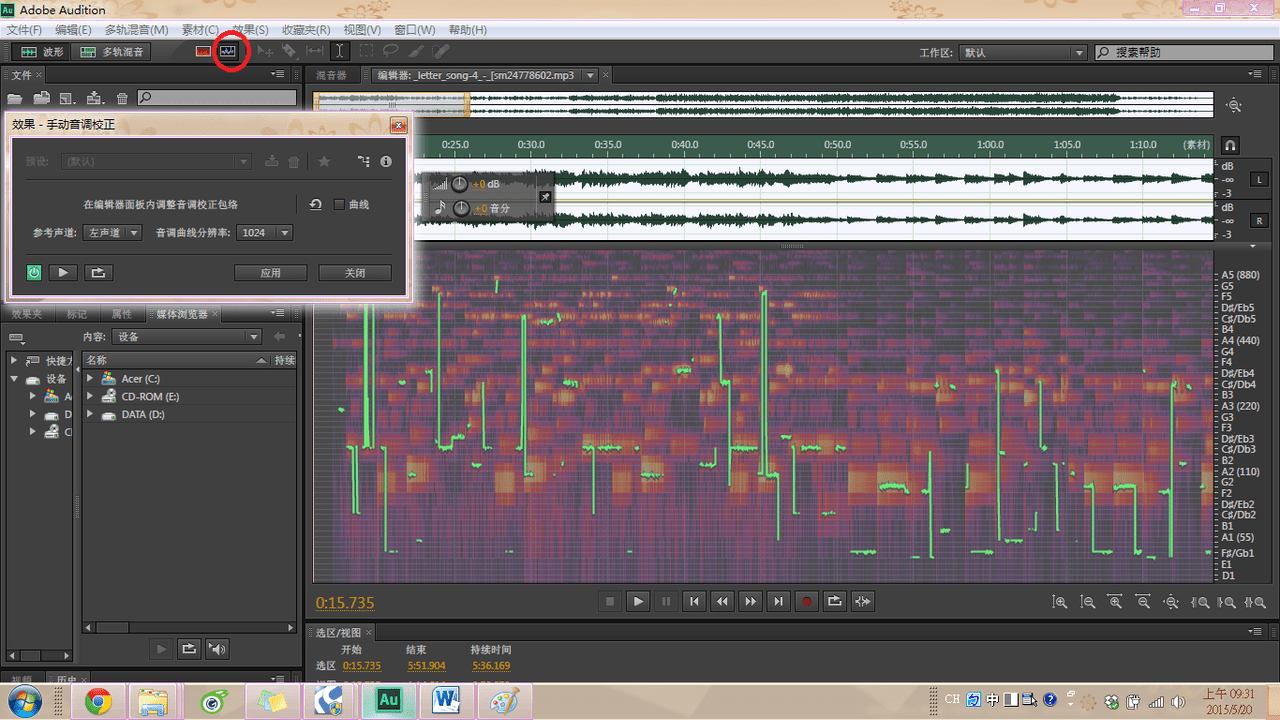Open the effect info icon in the dialog
This screenshot has width=1280, height=720.
(x=386, y=161)
